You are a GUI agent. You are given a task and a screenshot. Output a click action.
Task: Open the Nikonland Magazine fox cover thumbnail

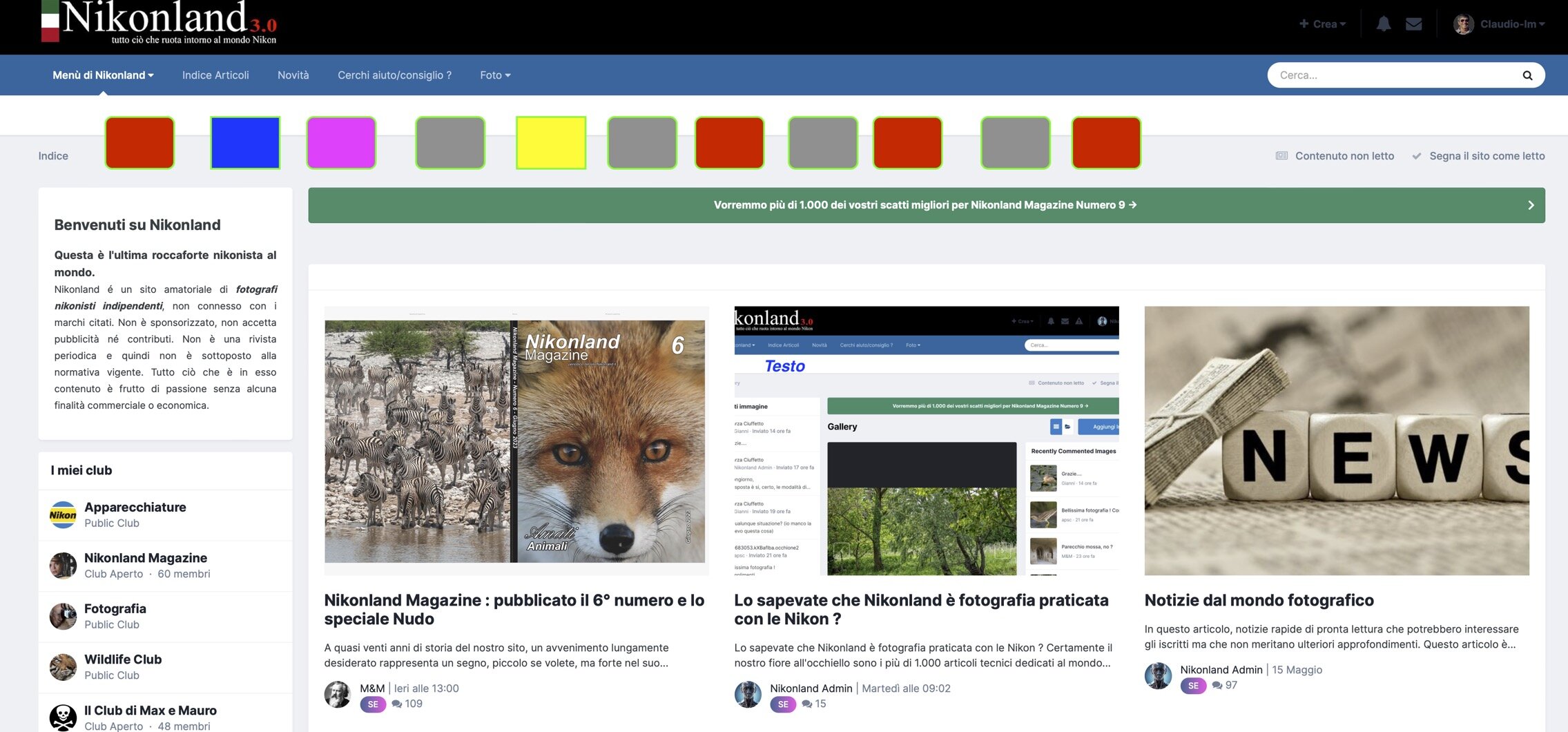516,441
